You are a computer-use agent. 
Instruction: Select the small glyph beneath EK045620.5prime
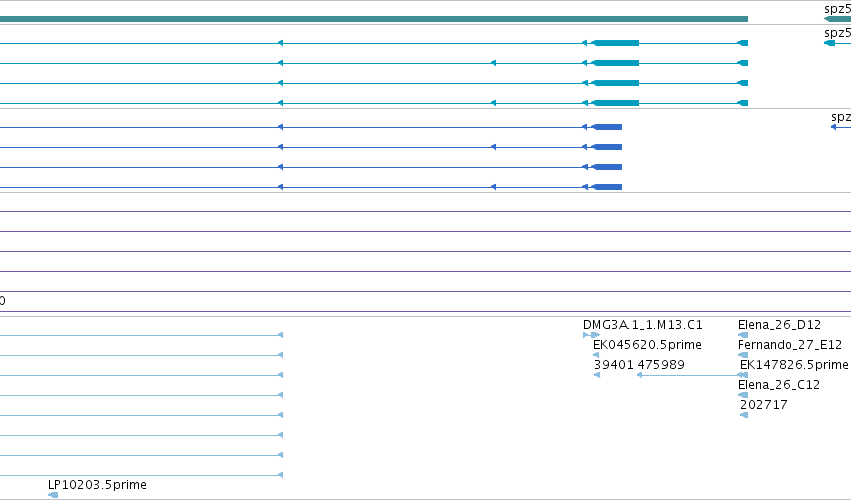[x=596, y=355]
